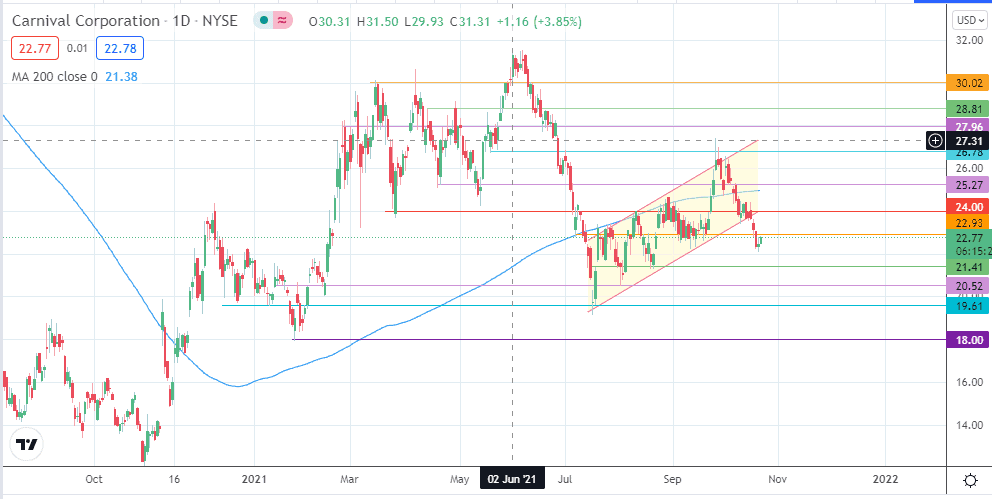
Task: Click the Jul label on time axis
Action: click(x=566, y=479)
